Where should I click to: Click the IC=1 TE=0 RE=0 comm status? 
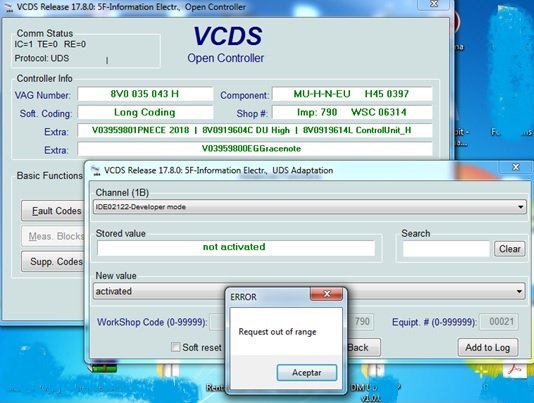(50, 44)
